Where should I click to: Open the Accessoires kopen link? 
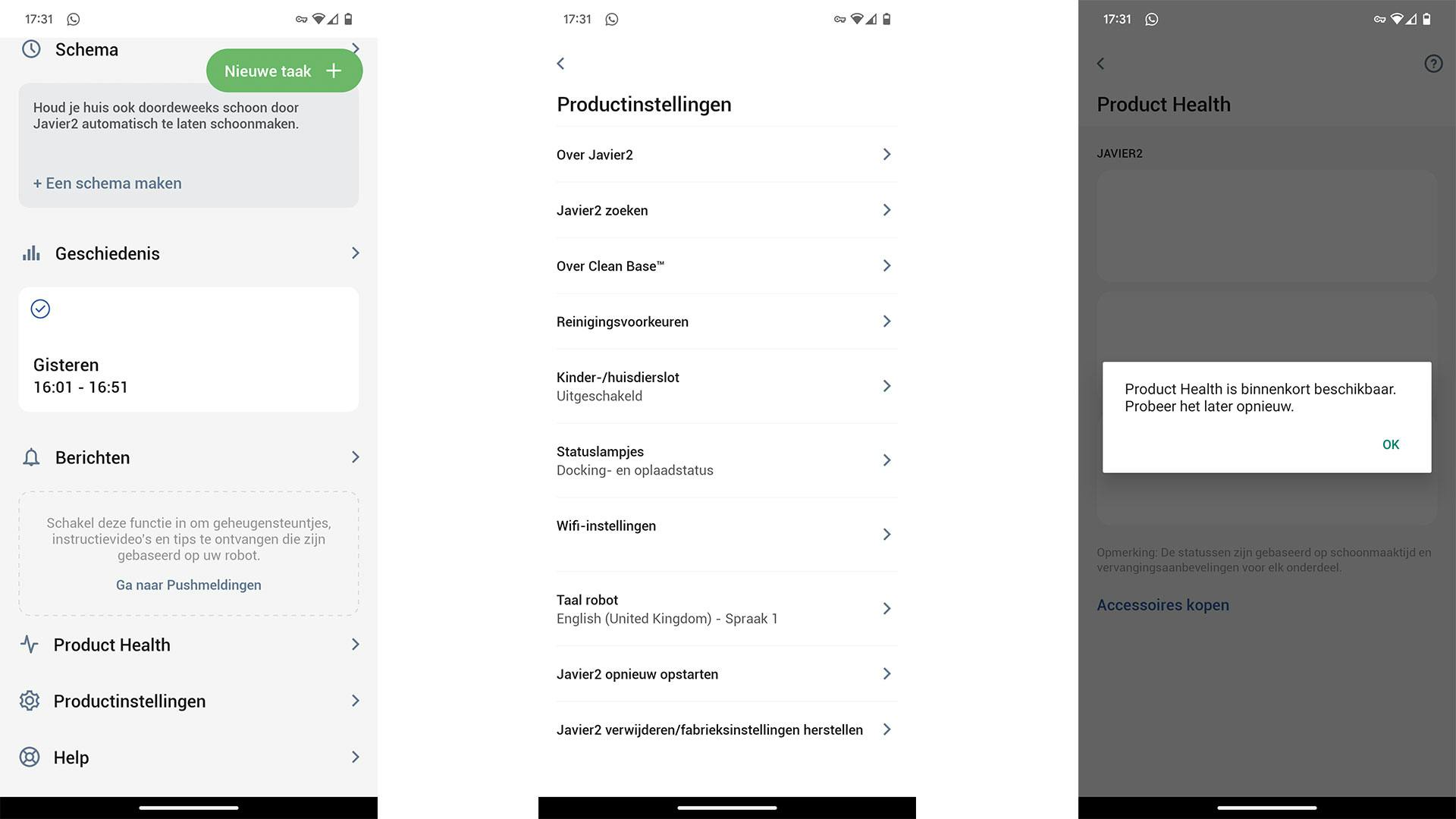click(x=1163, y=605)
